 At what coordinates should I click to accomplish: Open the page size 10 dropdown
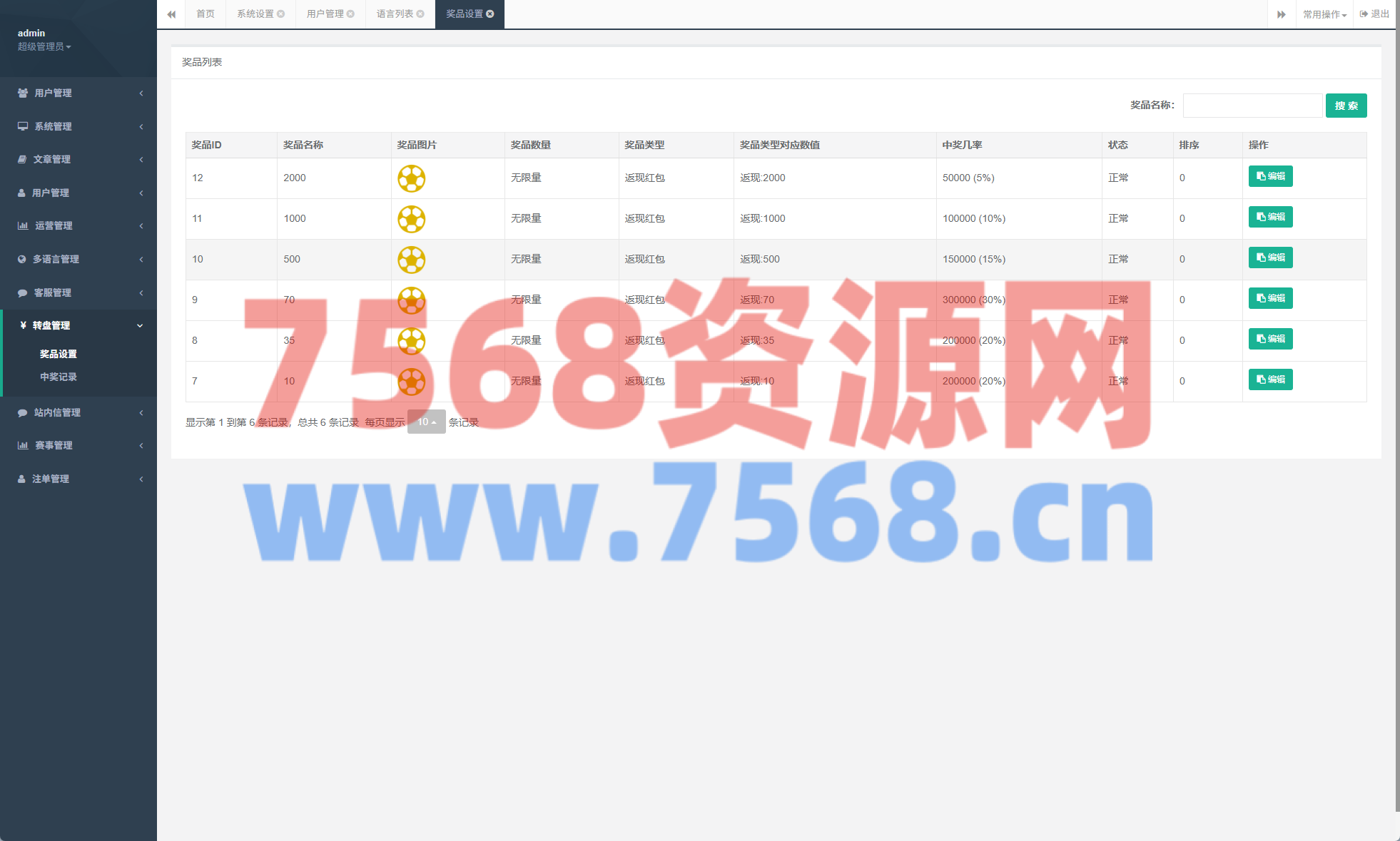(426, 422)
